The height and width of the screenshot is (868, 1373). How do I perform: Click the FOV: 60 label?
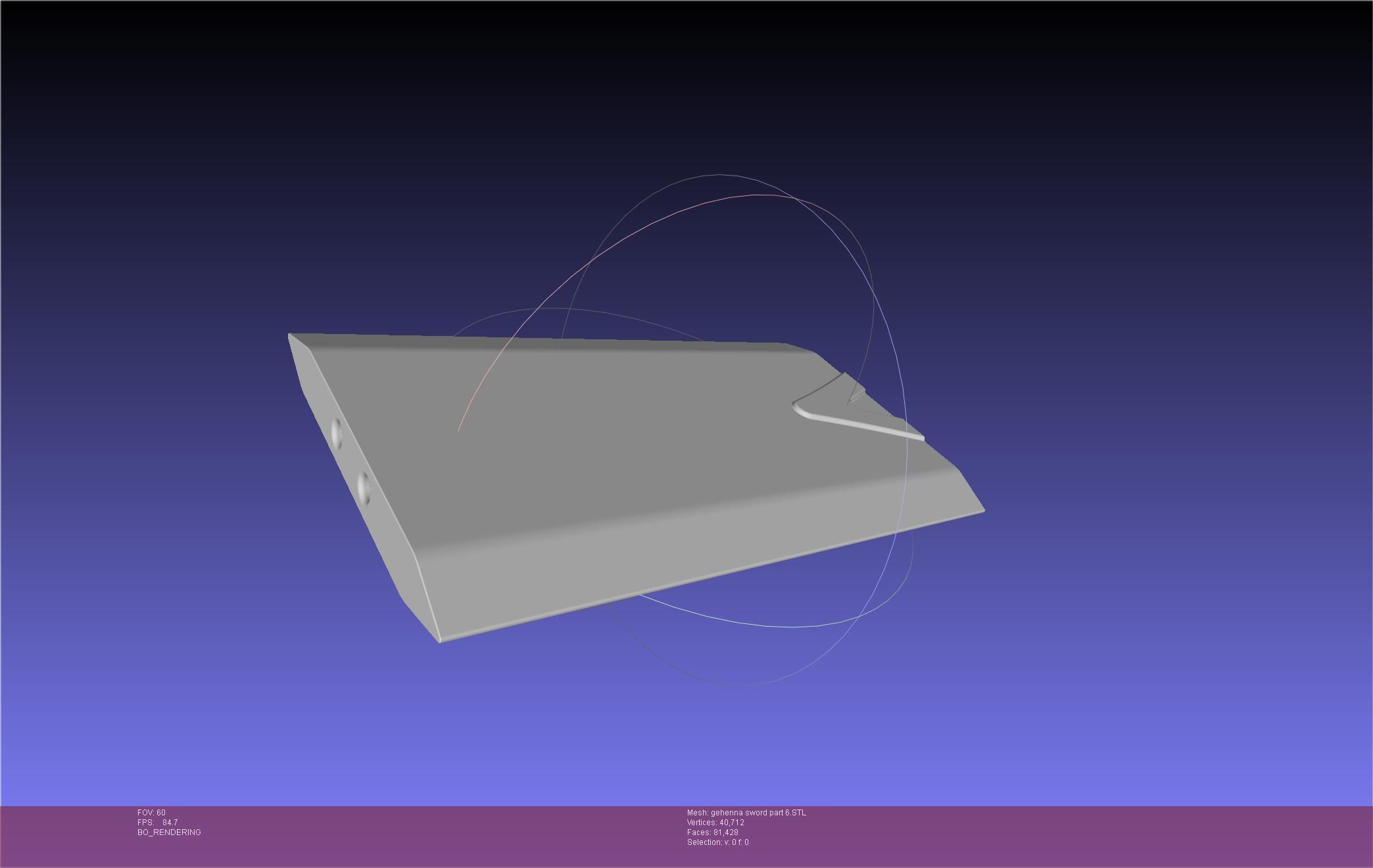click(x=151, y=813)
